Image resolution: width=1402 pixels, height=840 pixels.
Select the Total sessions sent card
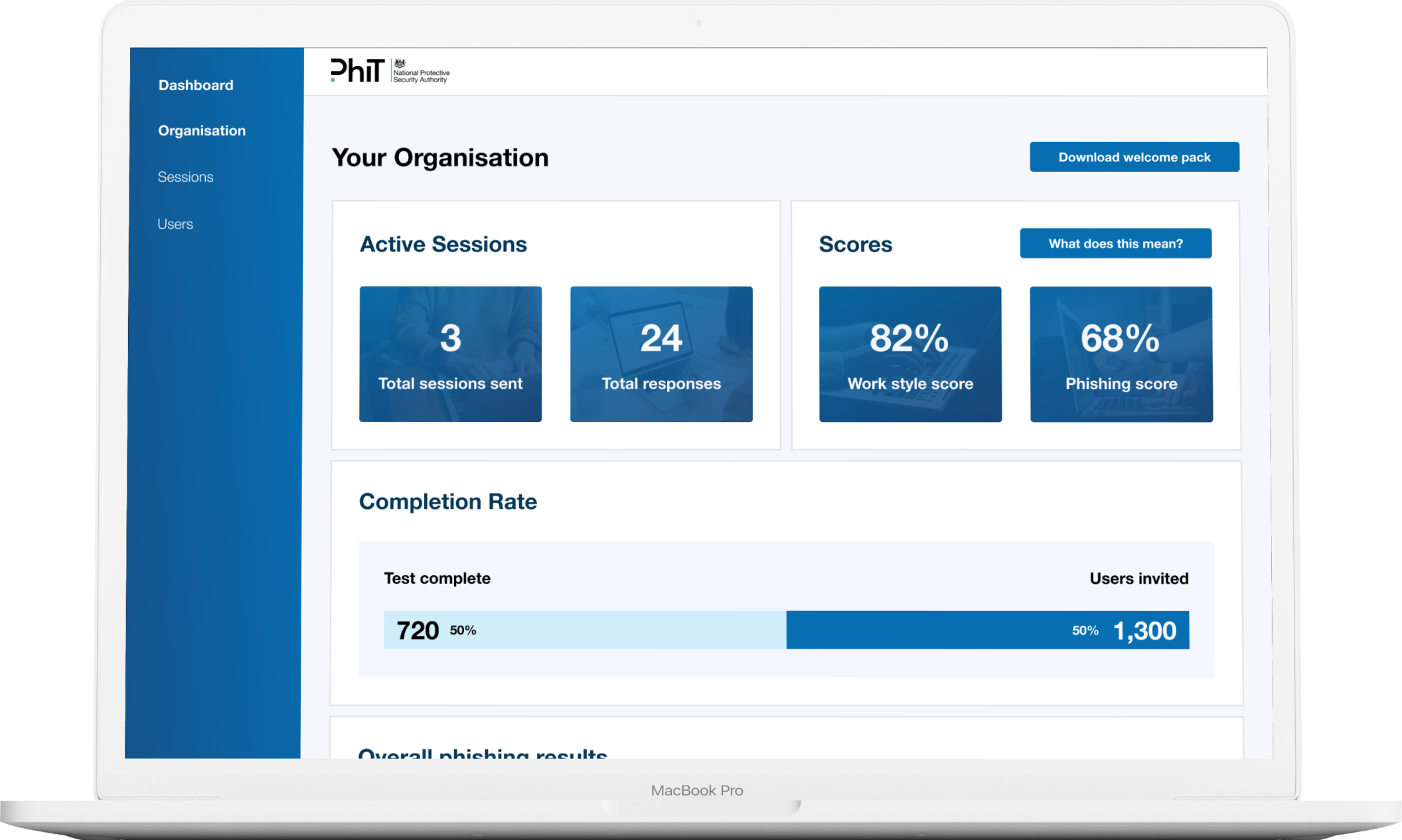[450, 354]
